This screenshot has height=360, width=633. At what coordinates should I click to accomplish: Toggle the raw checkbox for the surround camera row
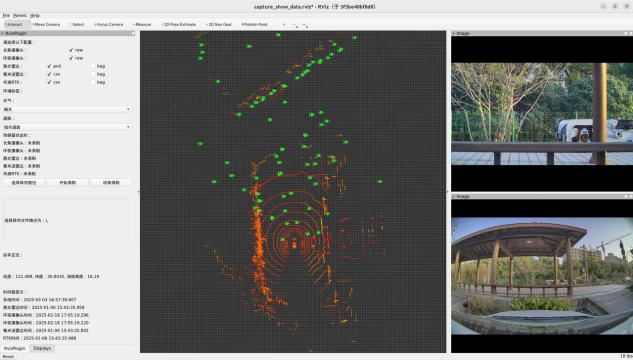tap(71, 58)
